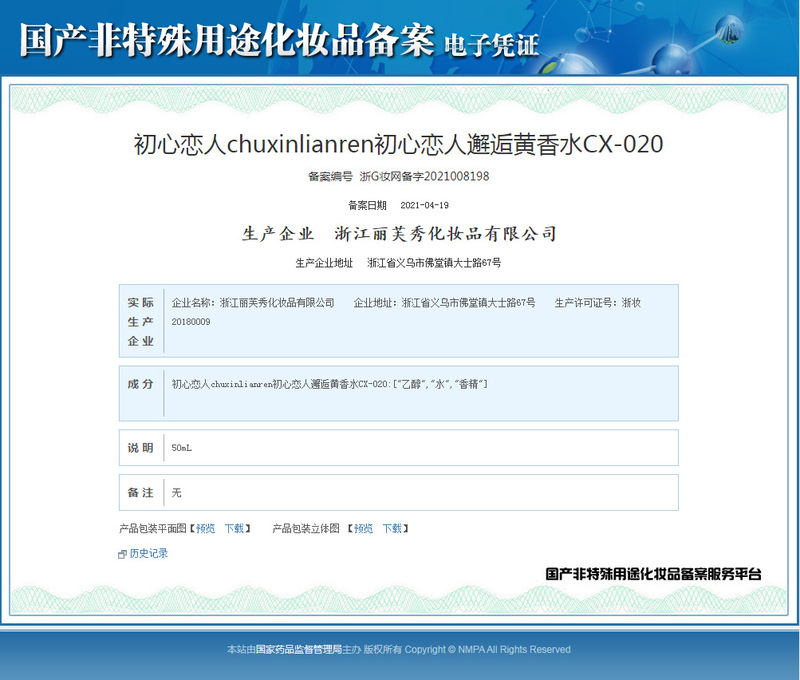Viewport: 800px width, 680px height.
Task: Click the 成分 section label
Action: [x=140, y=384]
